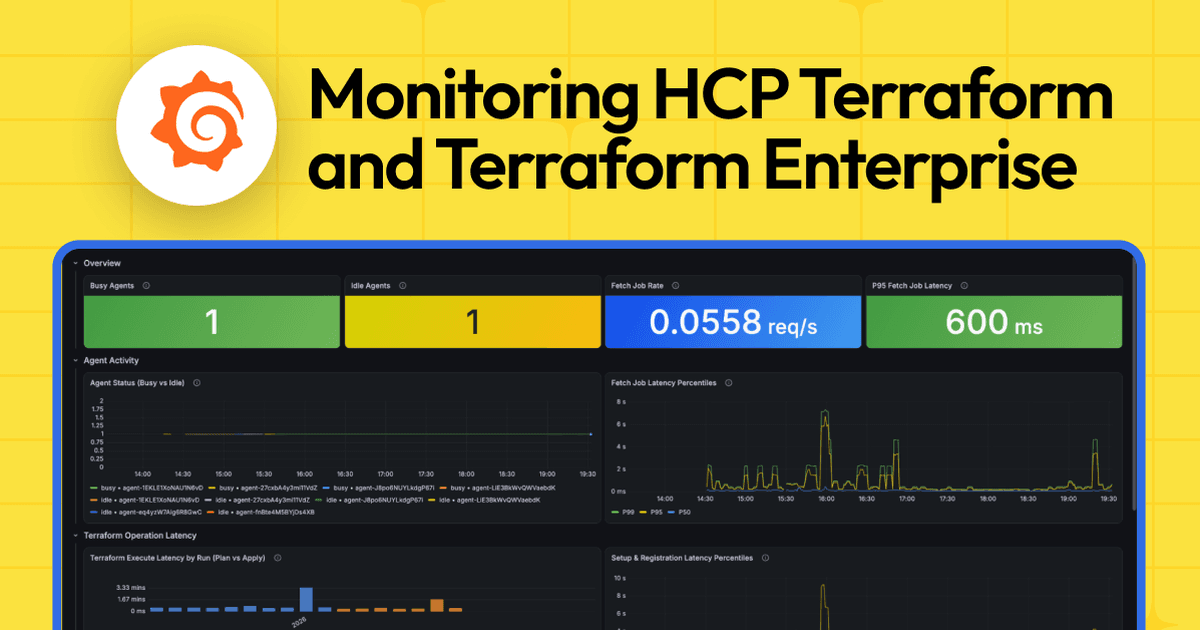This screenshot has height=630, width=1200.
Task: Collapse the Terraform Operation Latency row
Action: pyautogui.click(x=75, y=536)
